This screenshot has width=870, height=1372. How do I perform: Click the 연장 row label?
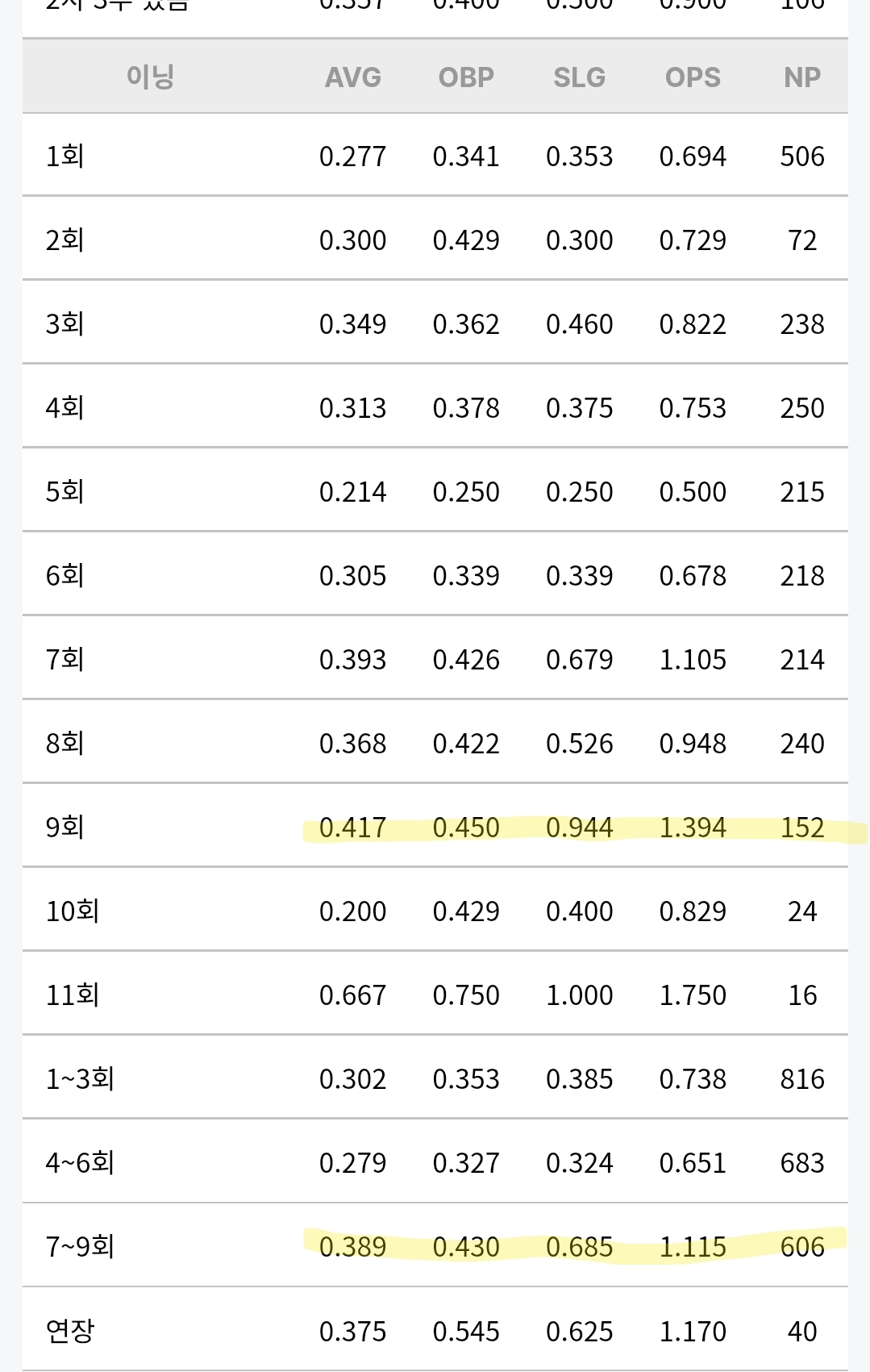tap(70, 1330)
